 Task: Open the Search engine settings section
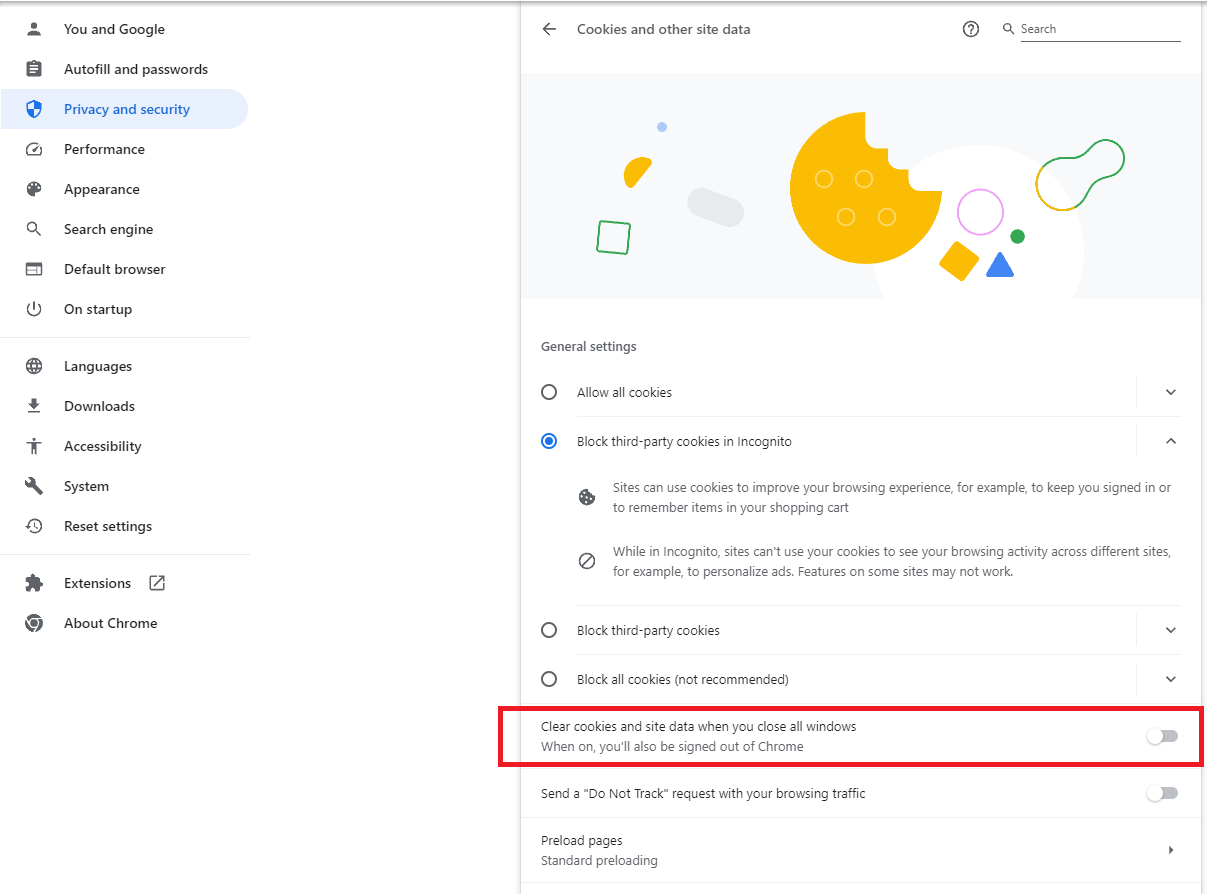tap(108, 229)
